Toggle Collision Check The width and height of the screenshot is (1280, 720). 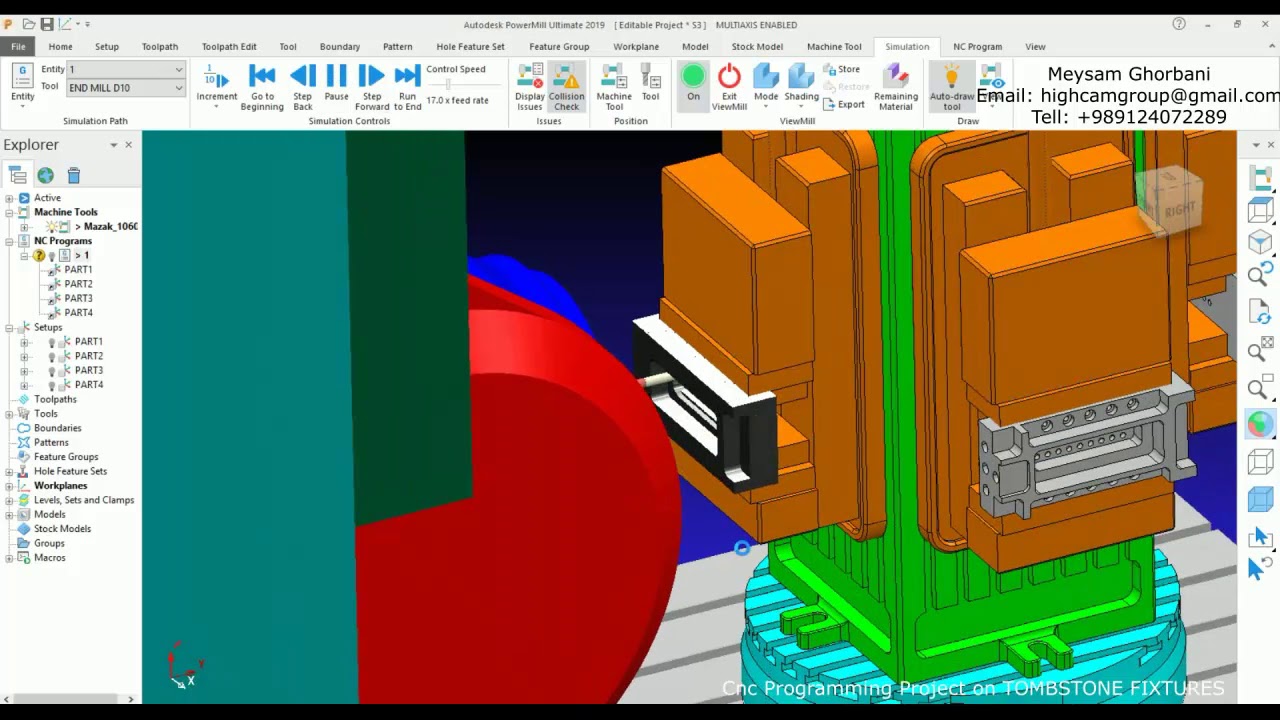566,88
